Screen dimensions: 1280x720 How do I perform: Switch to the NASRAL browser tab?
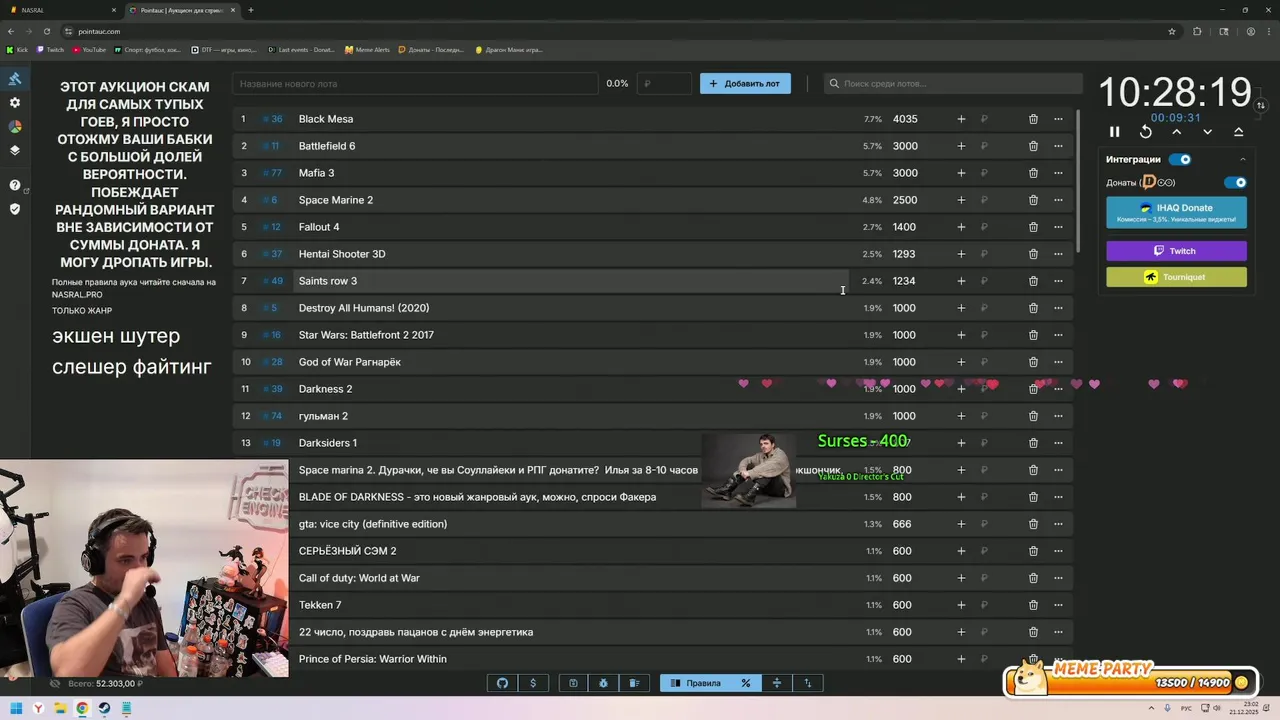[63, 10]
